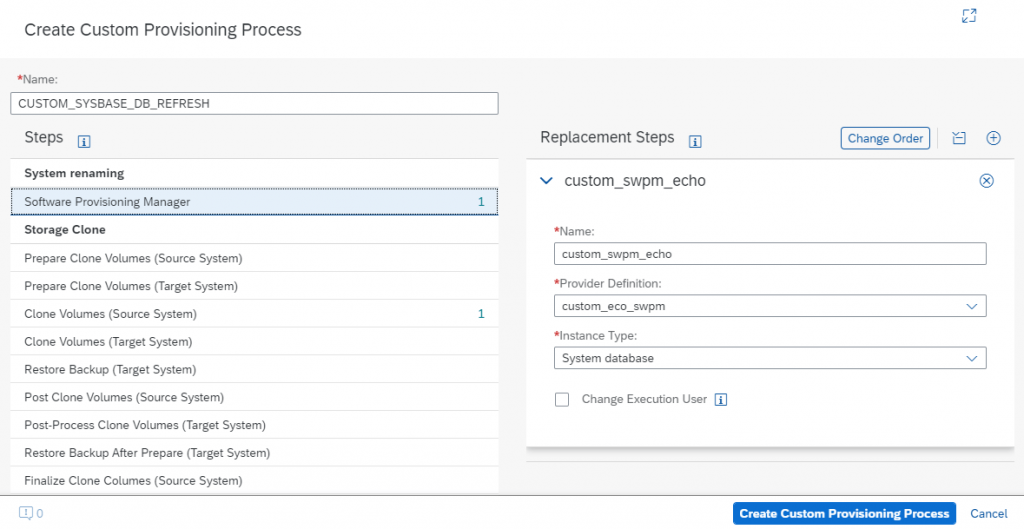Open the Change Execution User info icon
Screen dimensions: 1024x529
point(721,400)
